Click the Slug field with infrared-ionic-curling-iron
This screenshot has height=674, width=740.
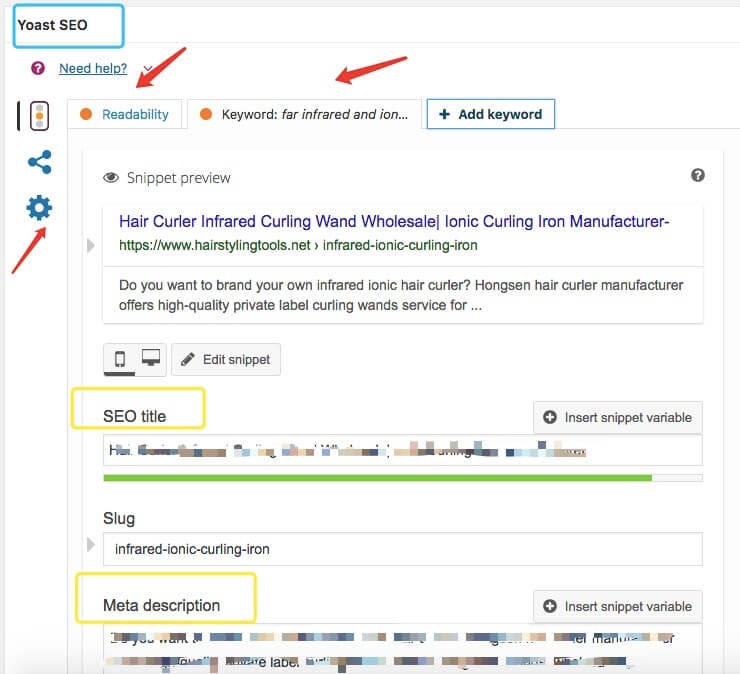pyautogui.click(x=403, y=549)
